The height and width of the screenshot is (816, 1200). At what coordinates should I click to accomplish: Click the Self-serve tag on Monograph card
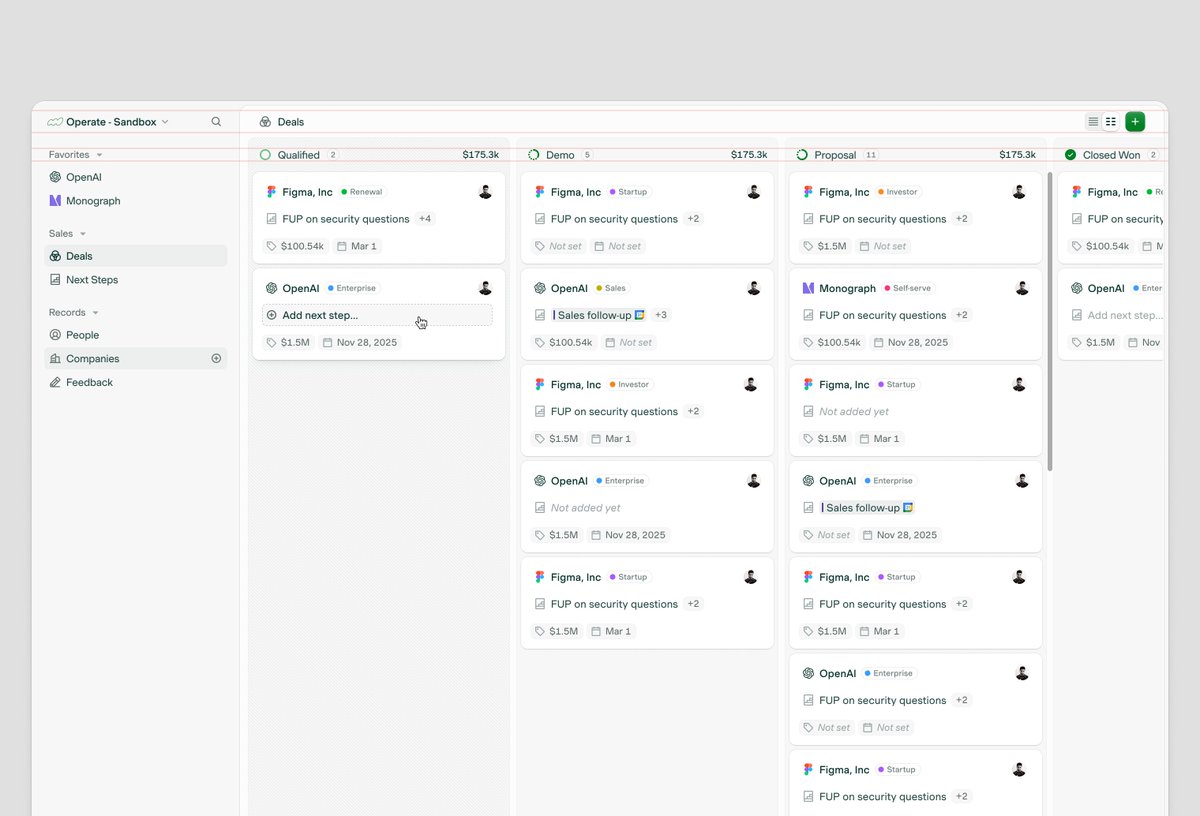pos(907,288)
